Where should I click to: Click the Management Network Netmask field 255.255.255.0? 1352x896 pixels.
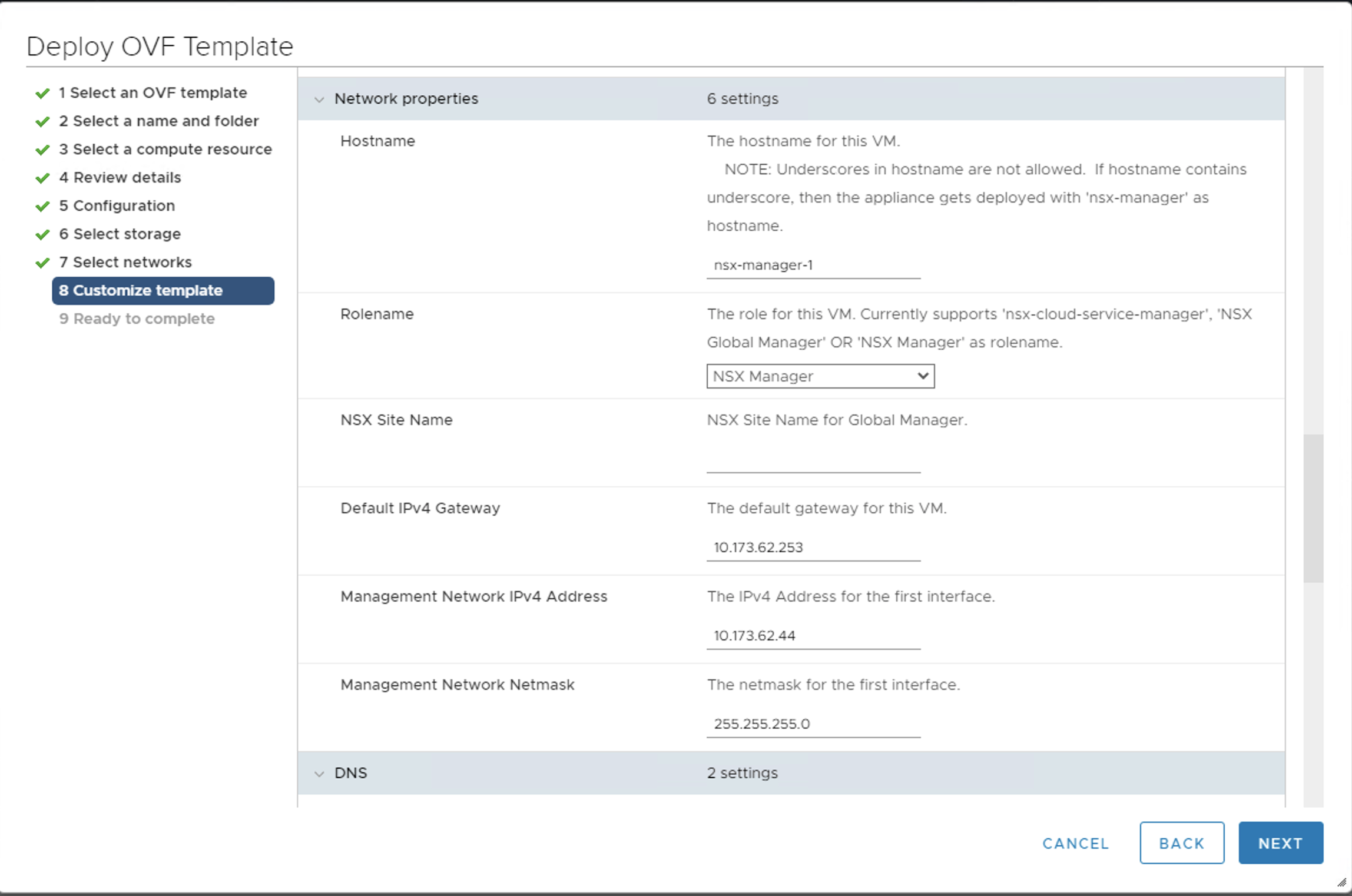813,725
